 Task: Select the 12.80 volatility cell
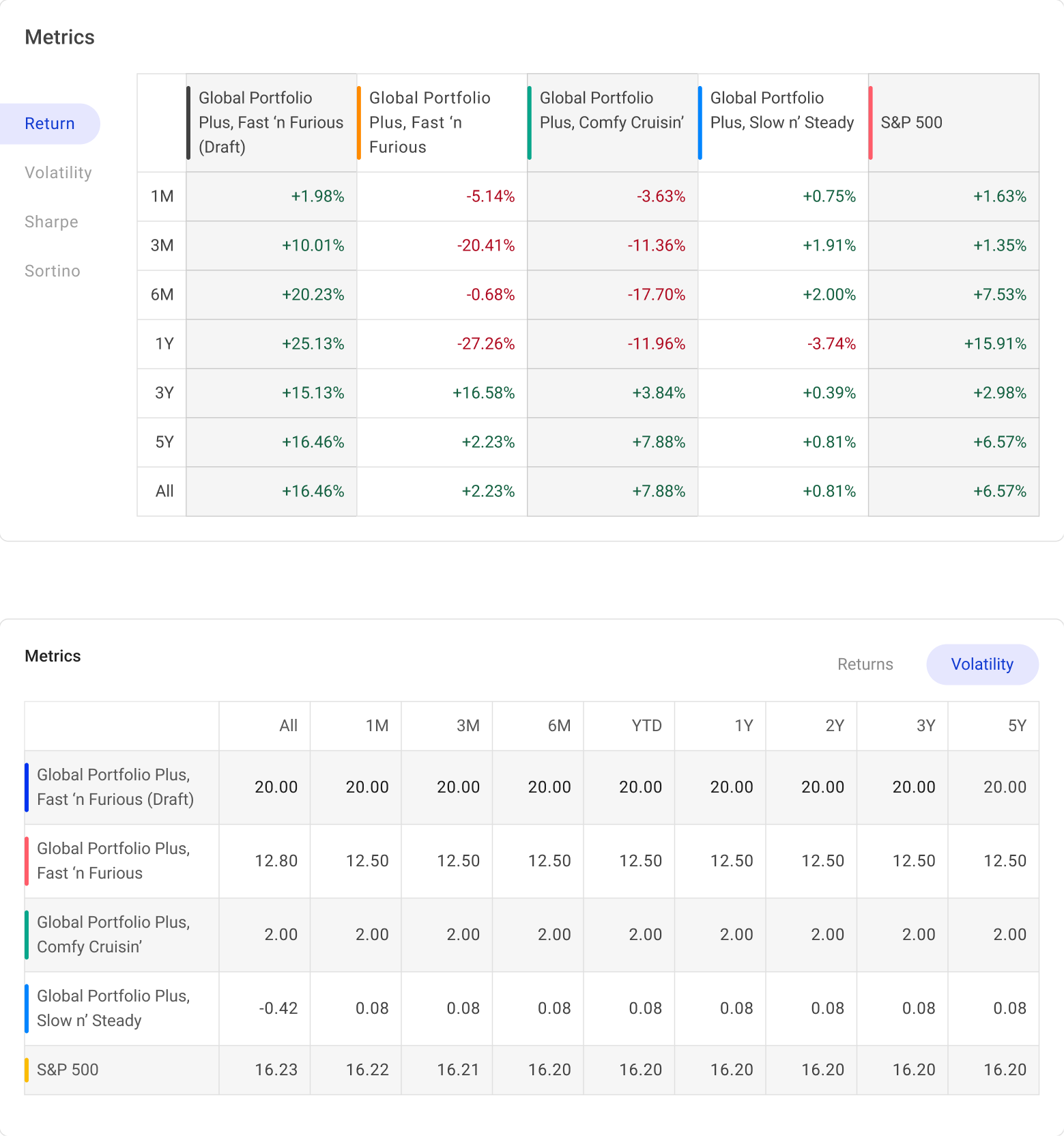pyautogui.click(x=276, y=861)
